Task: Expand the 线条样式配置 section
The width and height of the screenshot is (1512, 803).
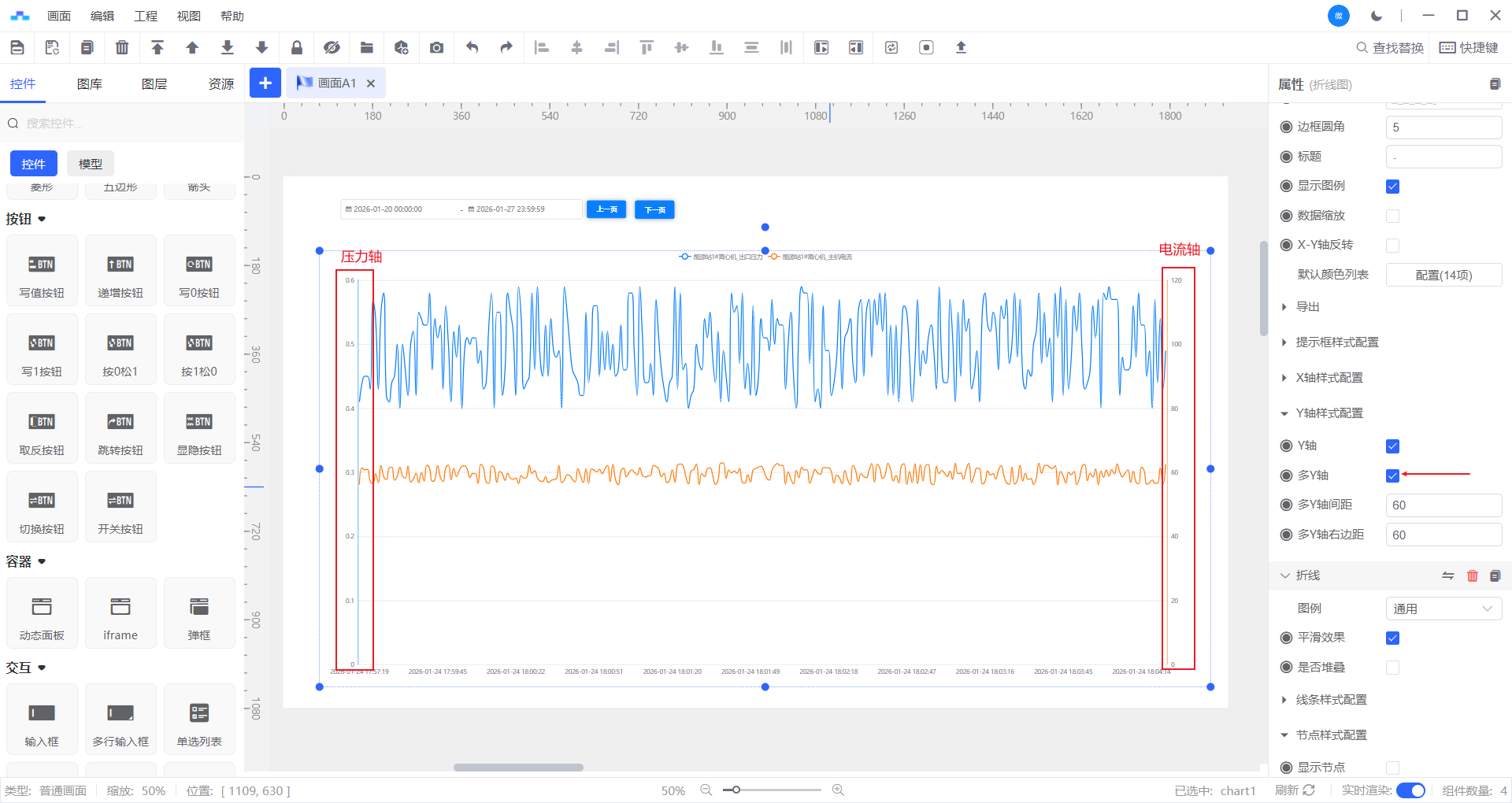Action: pos(1331,700)
